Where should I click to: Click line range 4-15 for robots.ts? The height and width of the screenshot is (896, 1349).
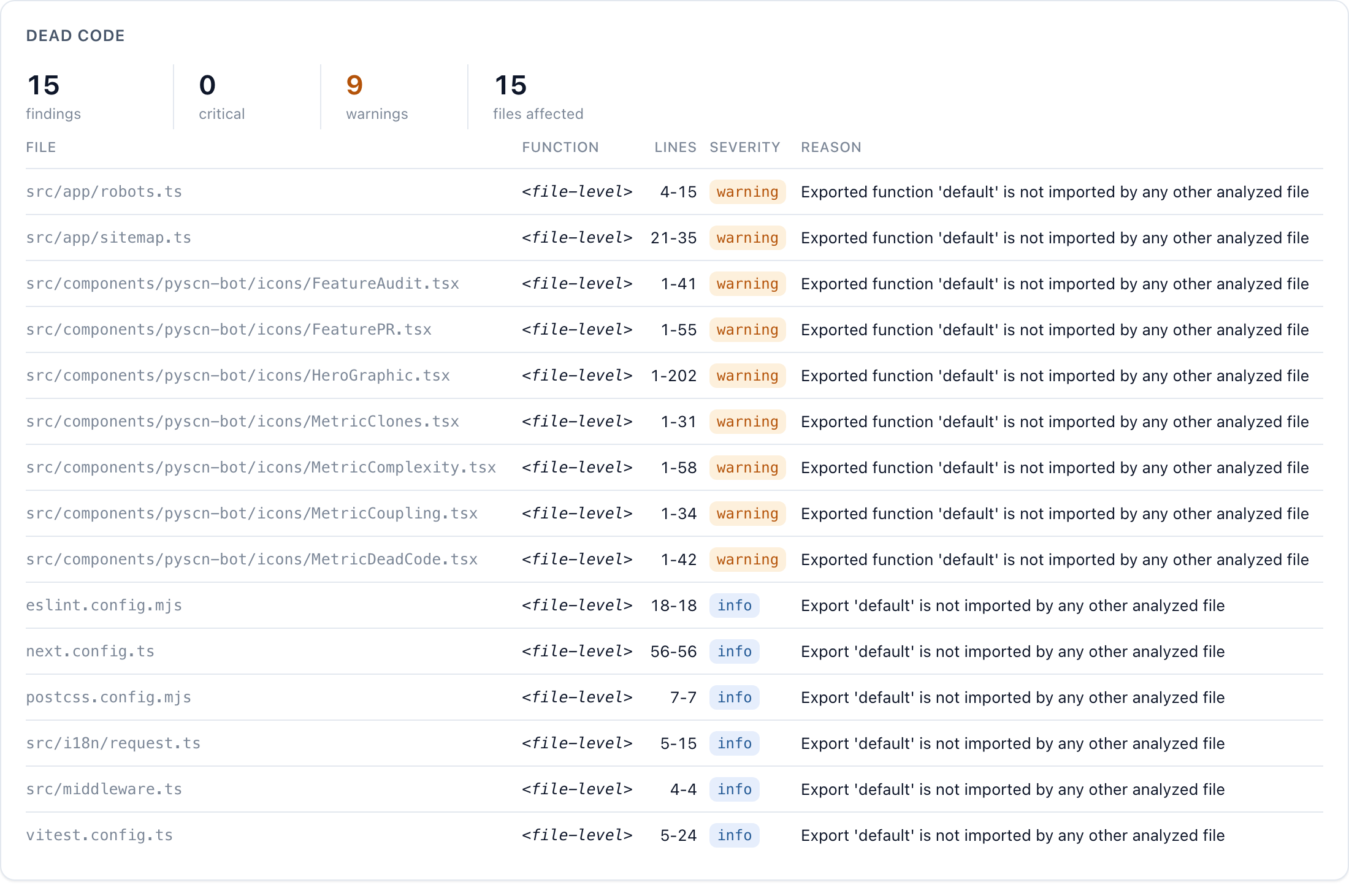coord(678,192)
